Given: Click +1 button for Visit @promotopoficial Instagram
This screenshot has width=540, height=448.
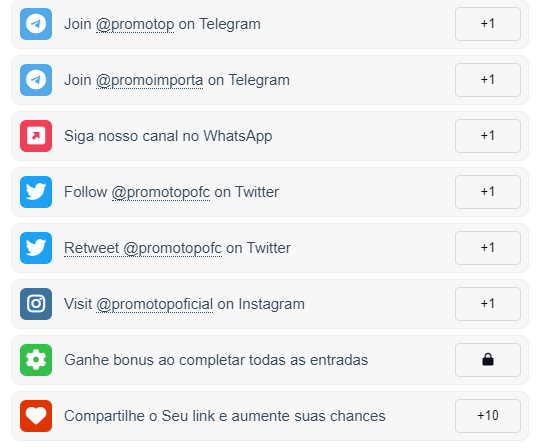Looking at the screenshot, I should click(488, 304).
